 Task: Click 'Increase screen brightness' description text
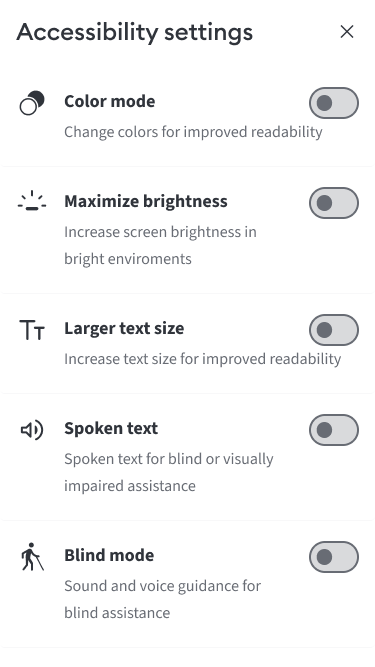coord(160,245)
